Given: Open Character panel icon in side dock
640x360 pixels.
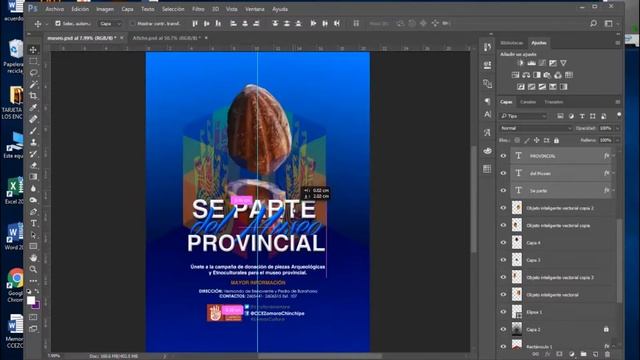Looking at the screenshot, I should 487,115.
